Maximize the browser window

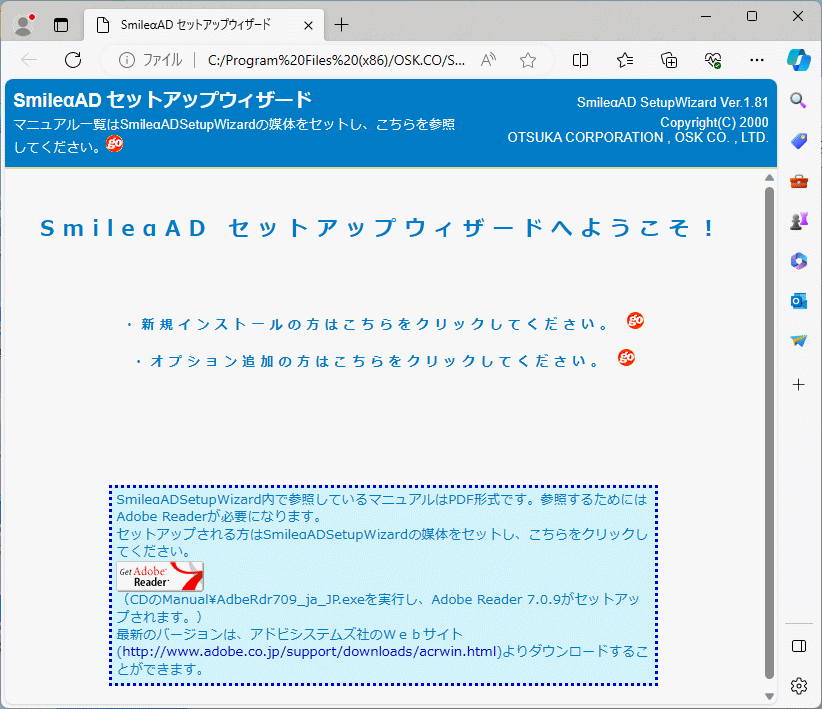[x=752, y=16]
